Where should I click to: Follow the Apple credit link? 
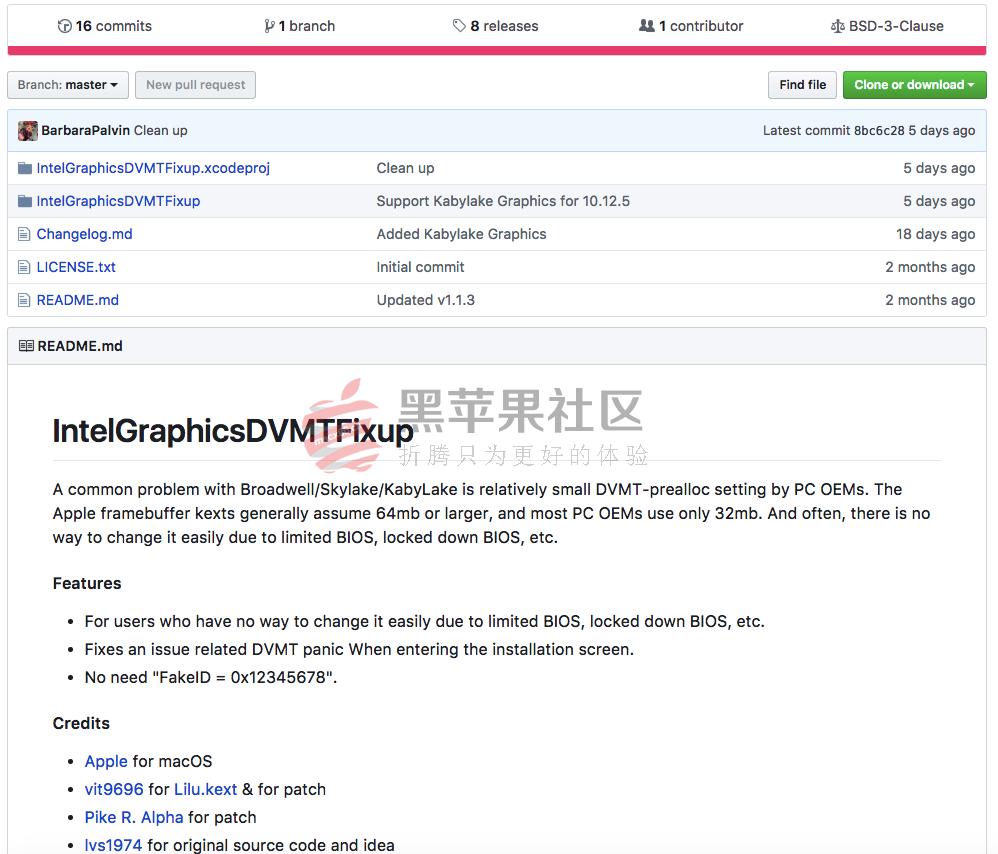106,762
